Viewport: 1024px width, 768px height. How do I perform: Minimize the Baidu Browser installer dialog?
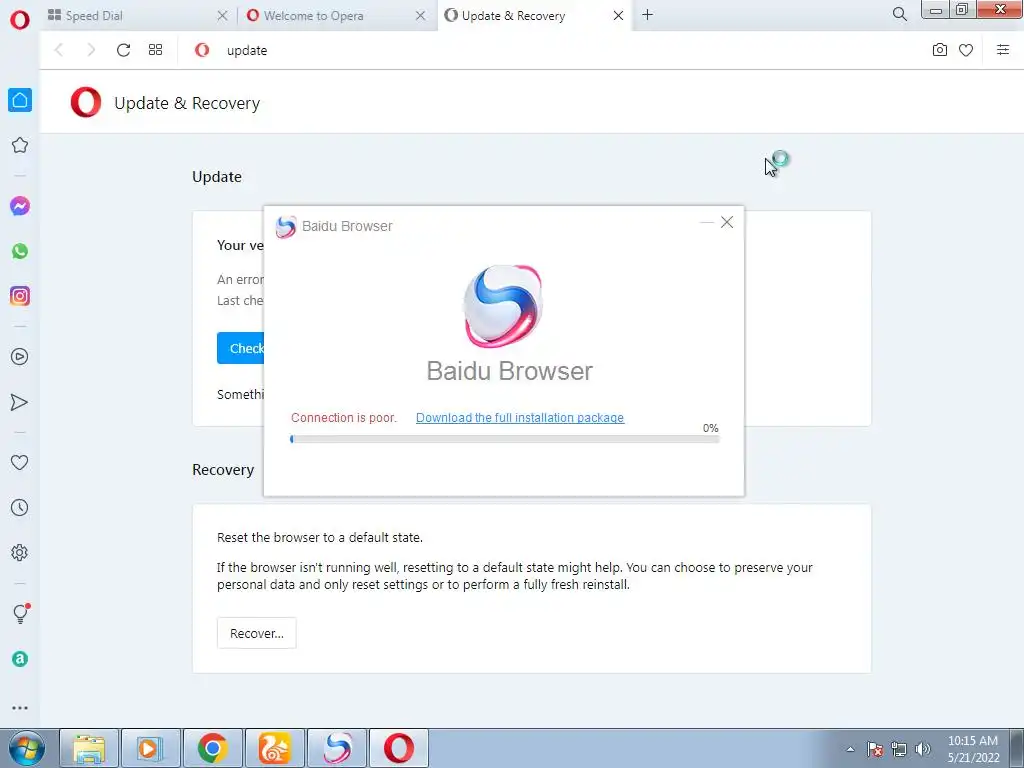click(707, 222)
